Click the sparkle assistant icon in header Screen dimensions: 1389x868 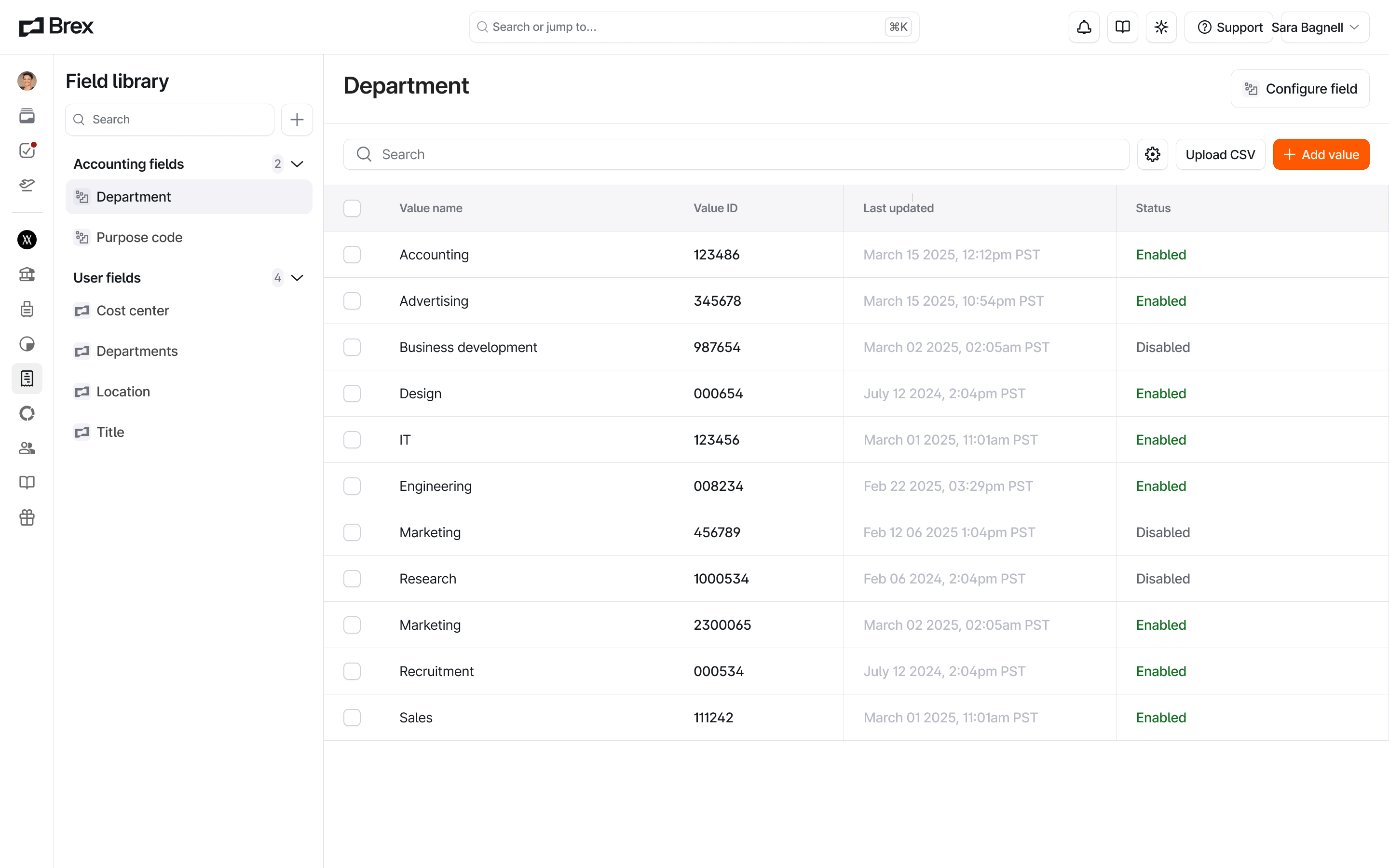click(x=1160, y=27)
